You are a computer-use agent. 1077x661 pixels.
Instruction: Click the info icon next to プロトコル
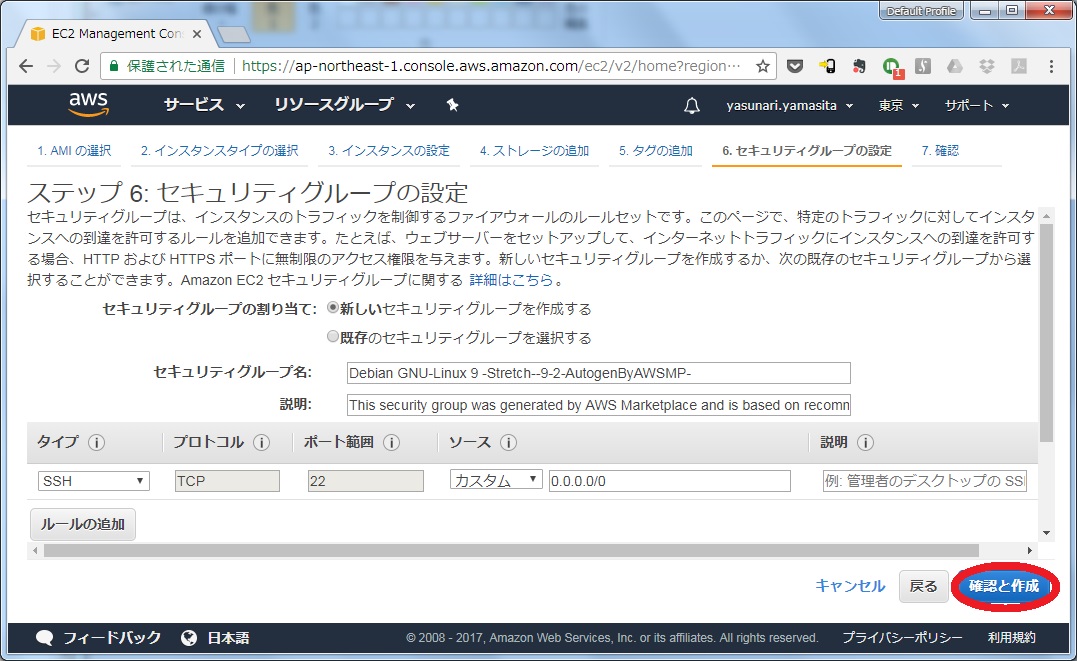[x=261, y=442]
